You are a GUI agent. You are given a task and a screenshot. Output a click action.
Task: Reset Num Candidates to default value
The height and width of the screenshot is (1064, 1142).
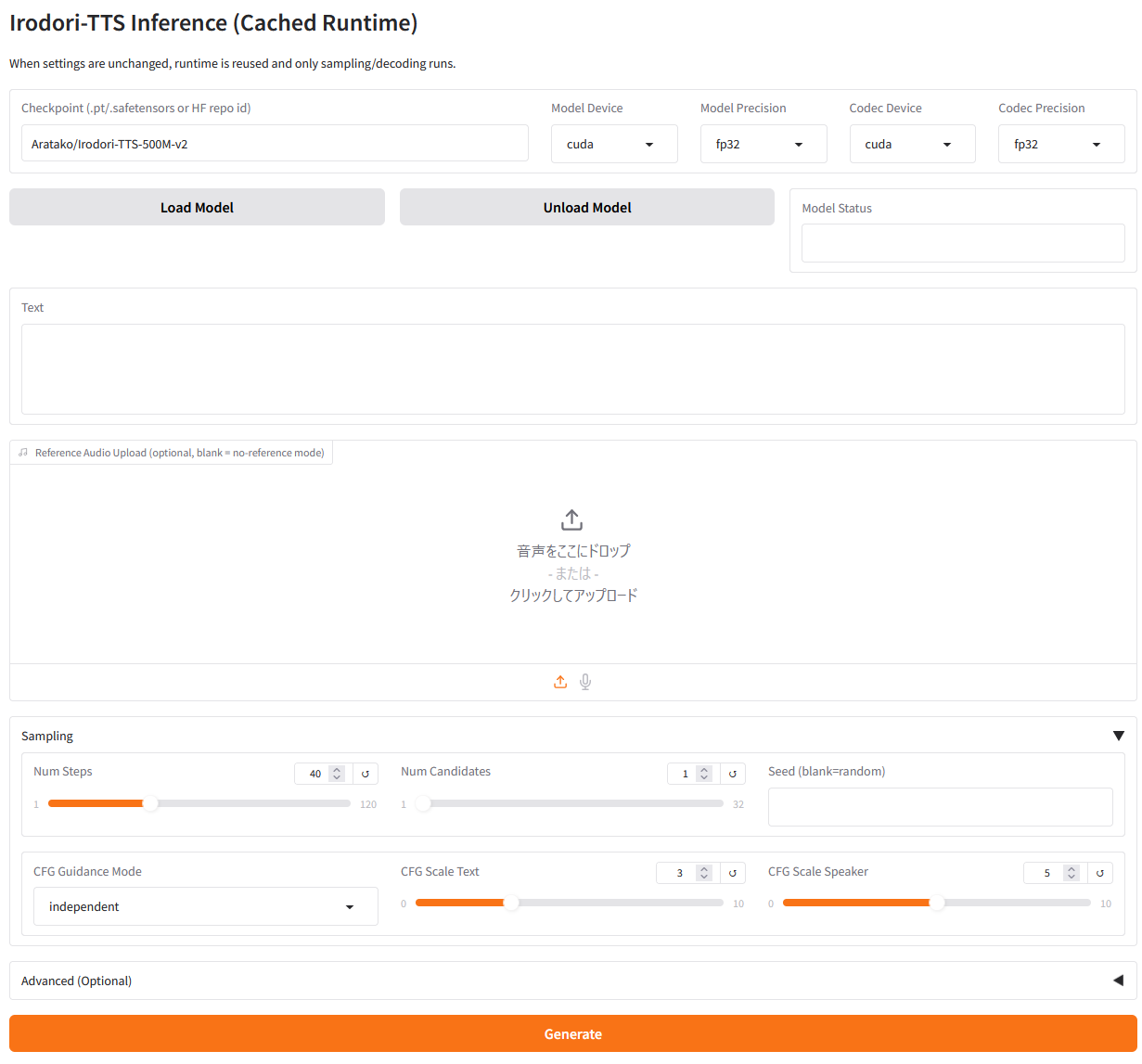(x=733, y=774)
